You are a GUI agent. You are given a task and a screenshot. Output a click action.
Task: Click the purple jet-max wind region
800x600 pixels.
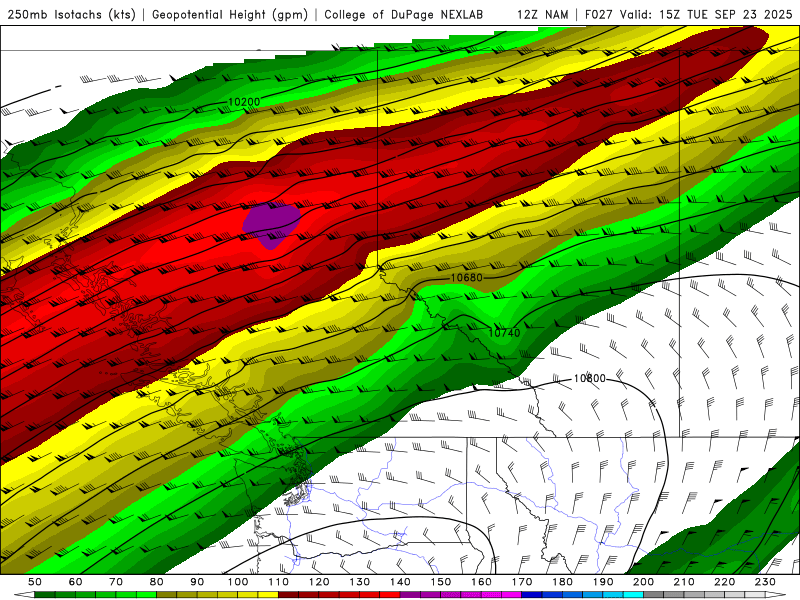pyautogui.click(x=271, y=223)
